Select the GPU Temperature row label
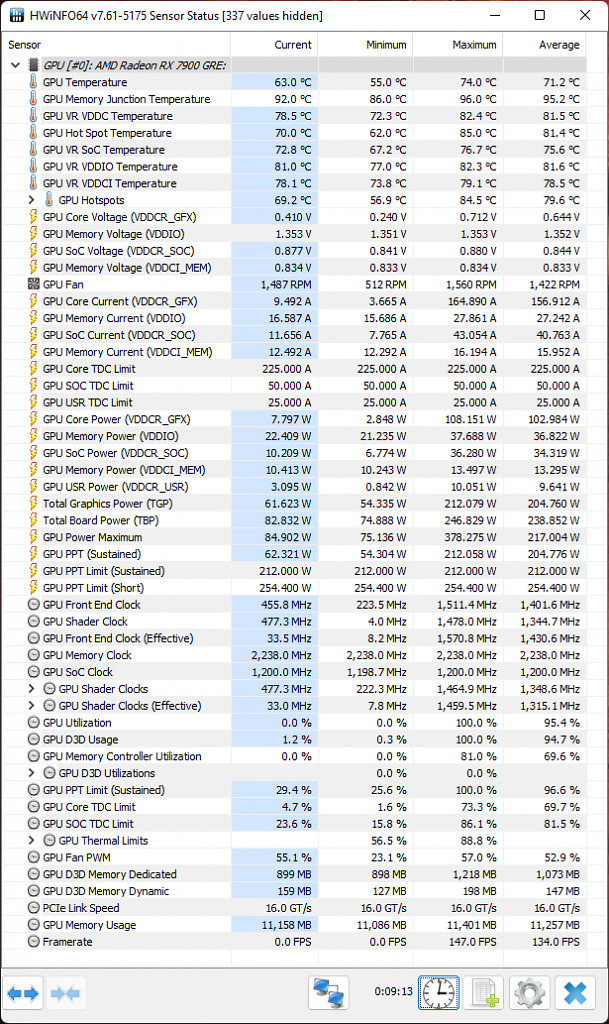Screen dimensions: 609x1024 point(85,82)
